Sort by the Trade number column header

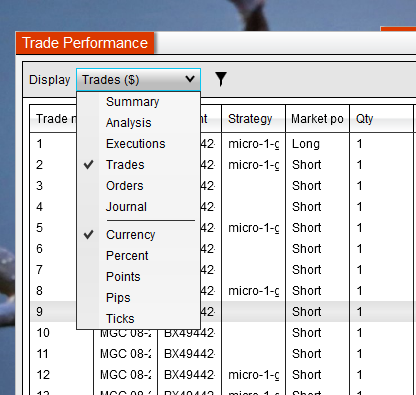pos(53,119)
